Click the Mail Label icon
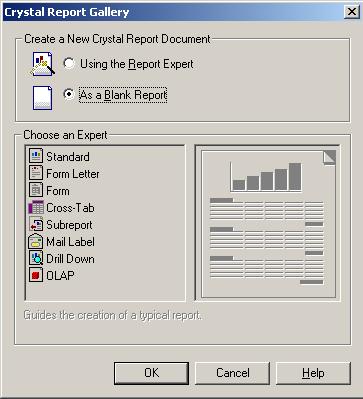363x399 pixels. coord(36,241)
